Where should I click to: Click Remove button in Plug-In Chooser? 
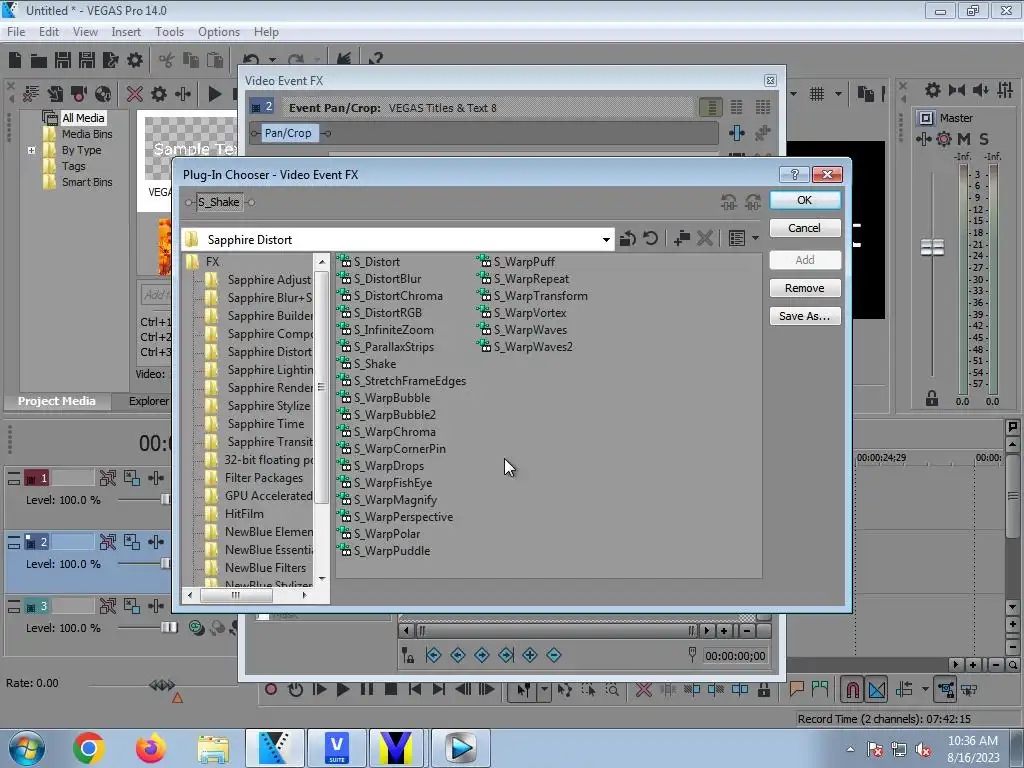805,288
